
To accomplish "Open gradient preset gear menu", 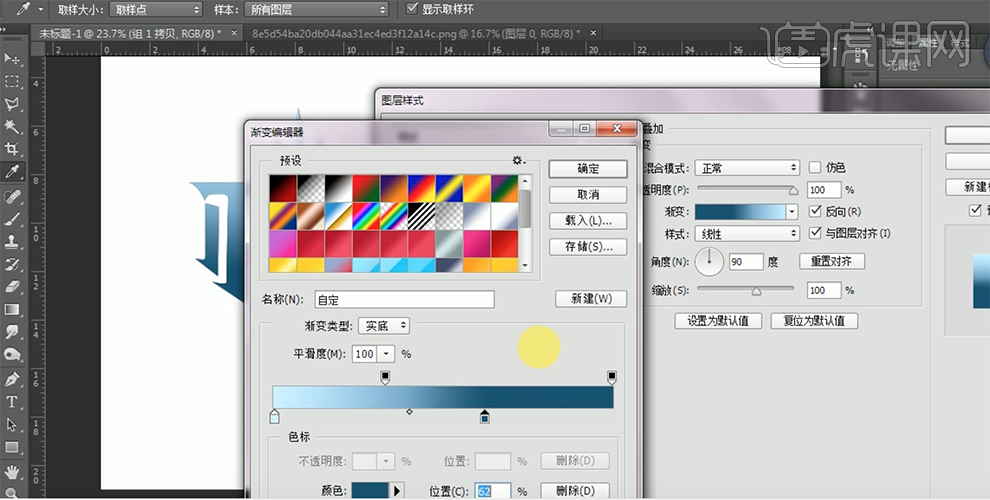I will (x=518, y=160).
